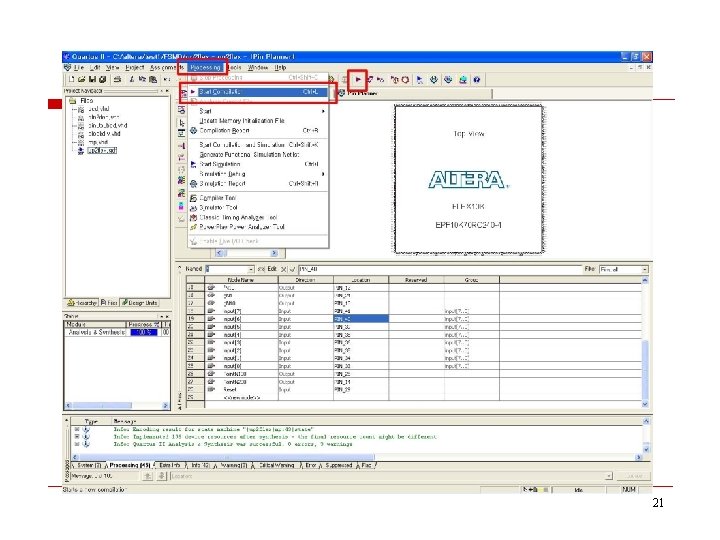Viewport: 720px width, 540px height.
Task: Select the highlighted .bdf file in Files tree
Action: click(102, 150)
